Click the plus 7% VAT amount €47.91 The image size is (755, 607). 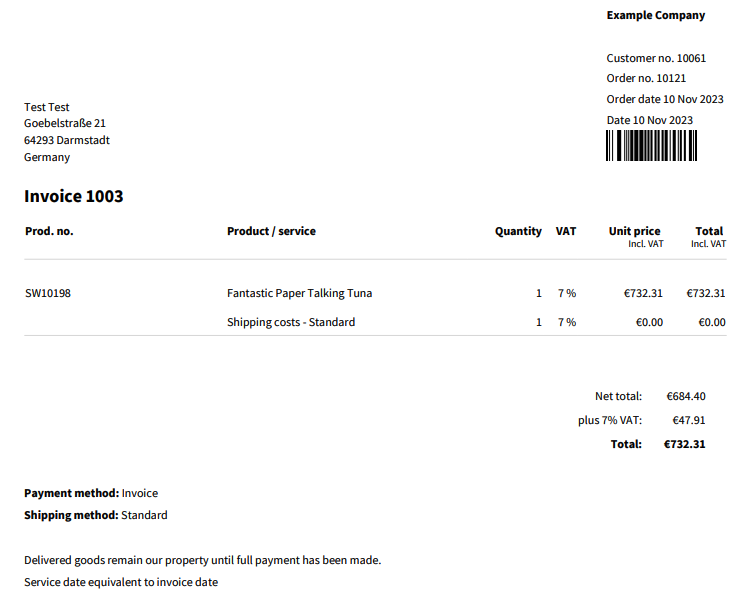pos(689,420)
